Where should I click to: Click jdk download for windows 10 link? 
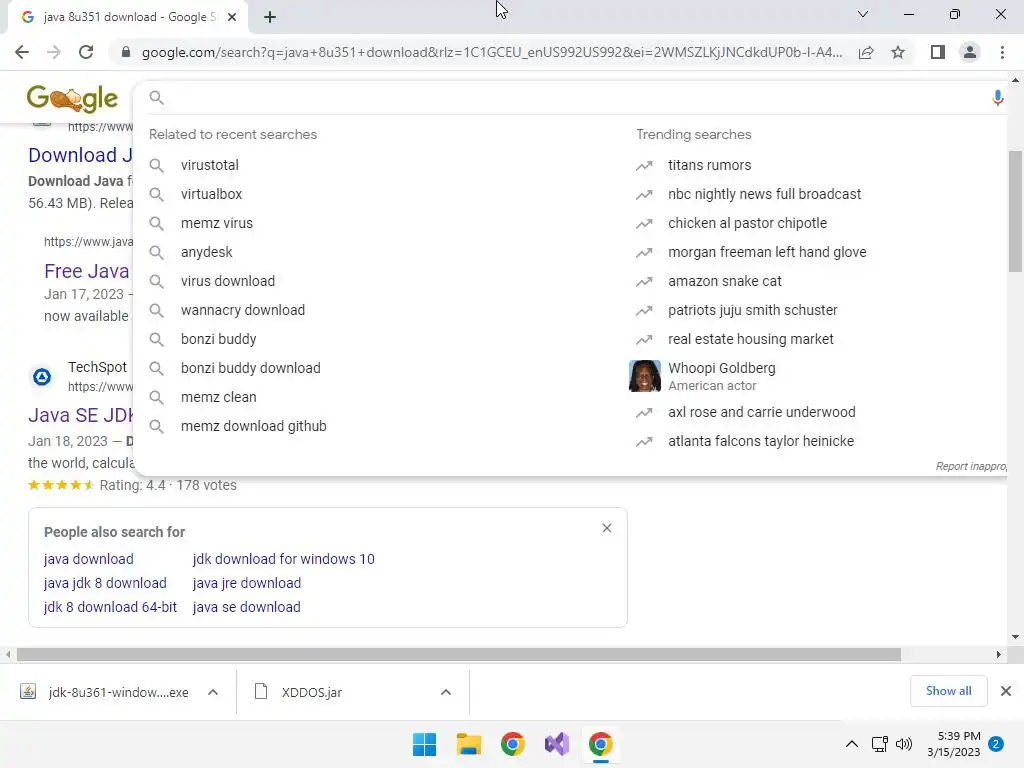pyautogui.click(x=283, y=559)
